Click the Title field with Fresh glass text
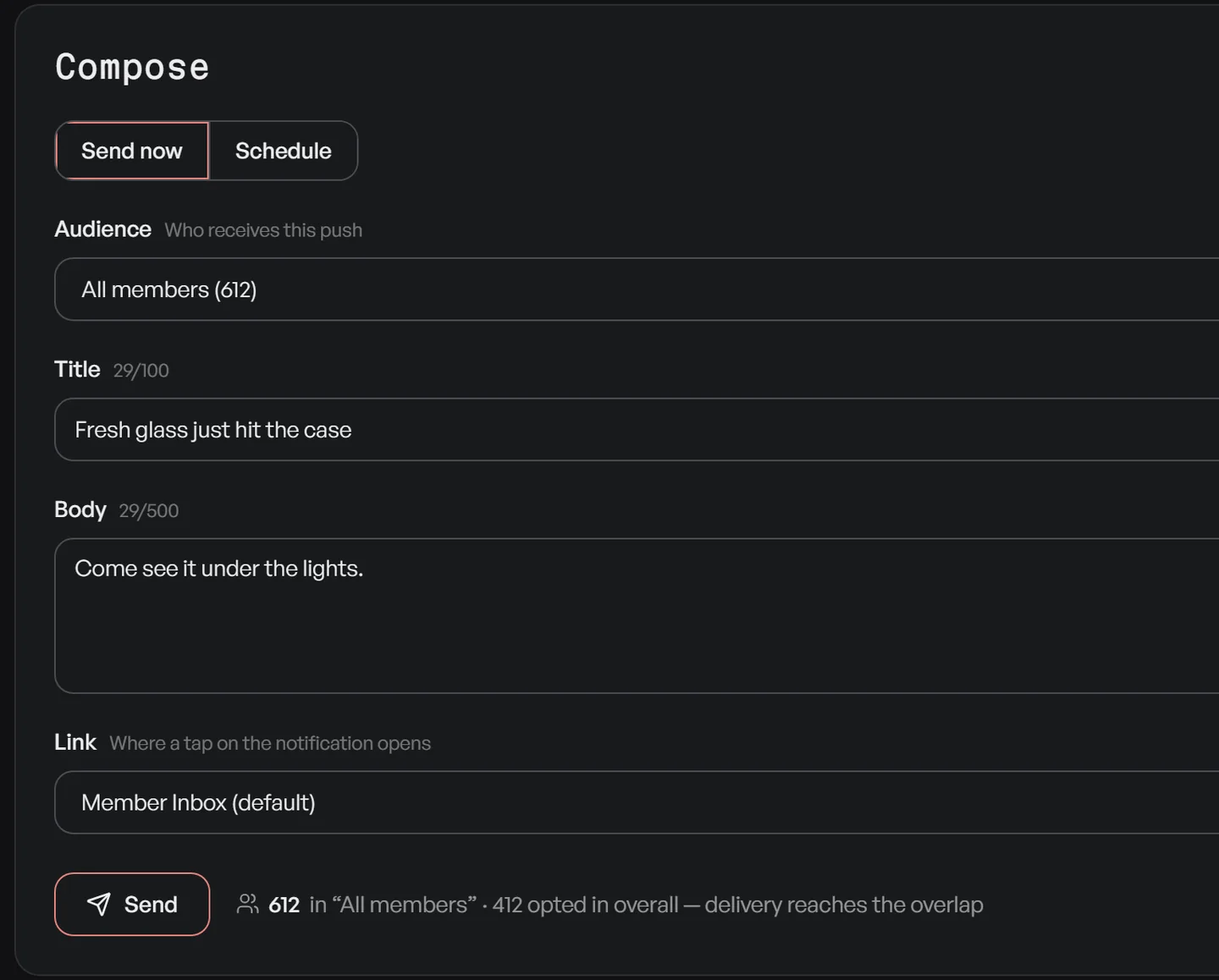1219x980 pixels. click(x=637, y=430)
